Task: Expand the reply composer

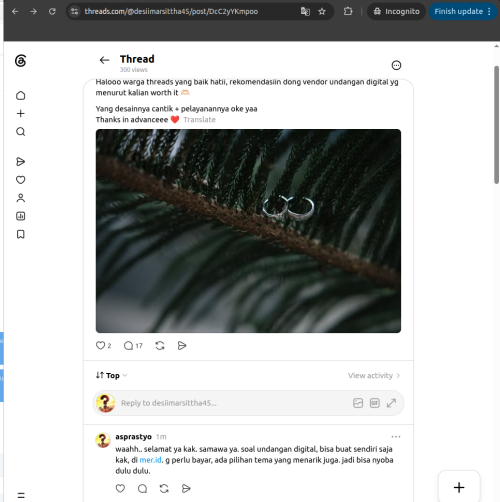Action: point(391,403)
